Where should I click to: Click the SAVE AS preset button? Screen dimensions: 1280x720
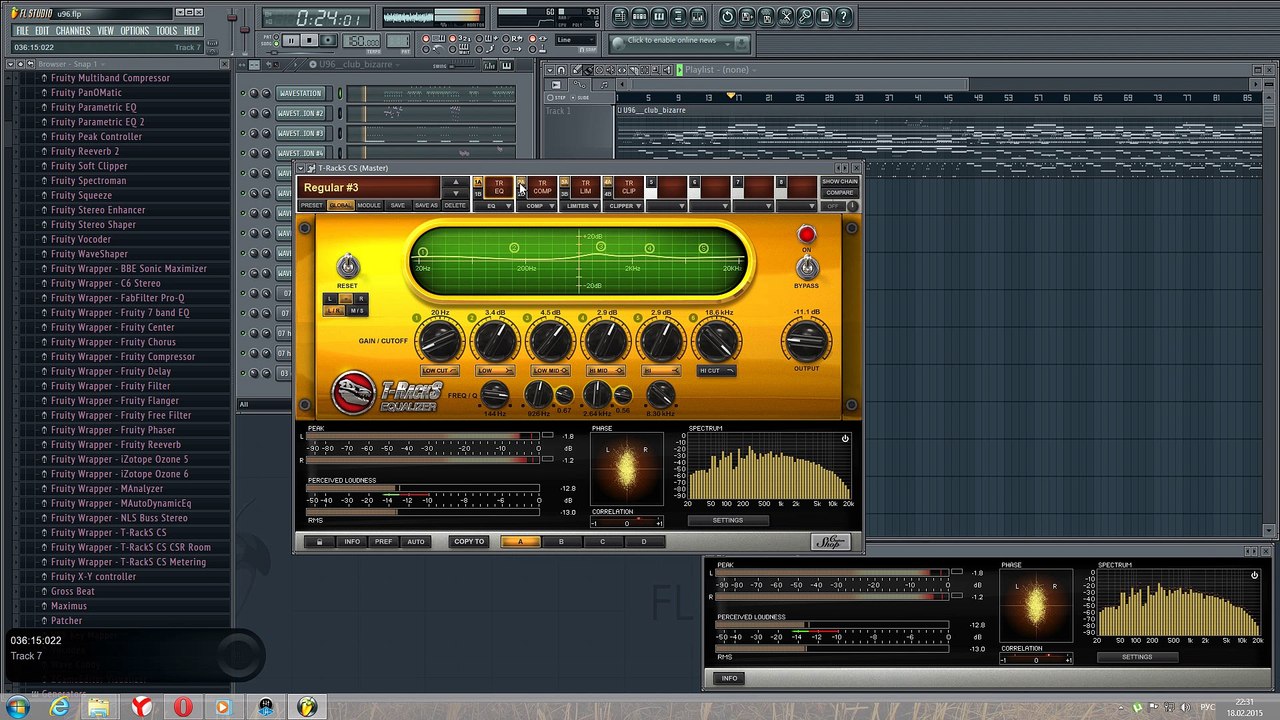[426, 205]
